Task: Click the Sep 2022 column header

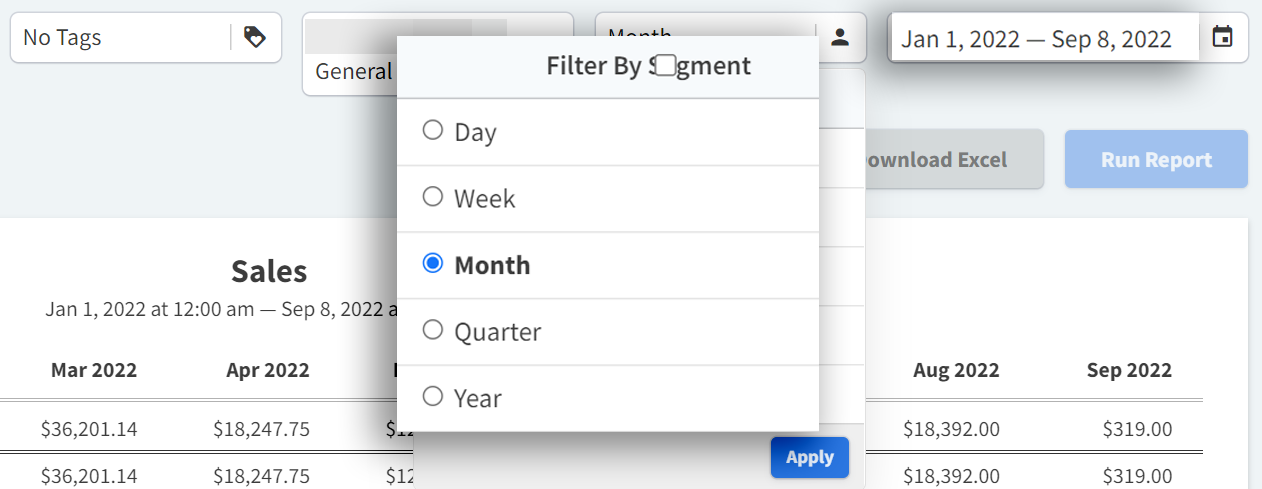Action: tap(1129, 370)
